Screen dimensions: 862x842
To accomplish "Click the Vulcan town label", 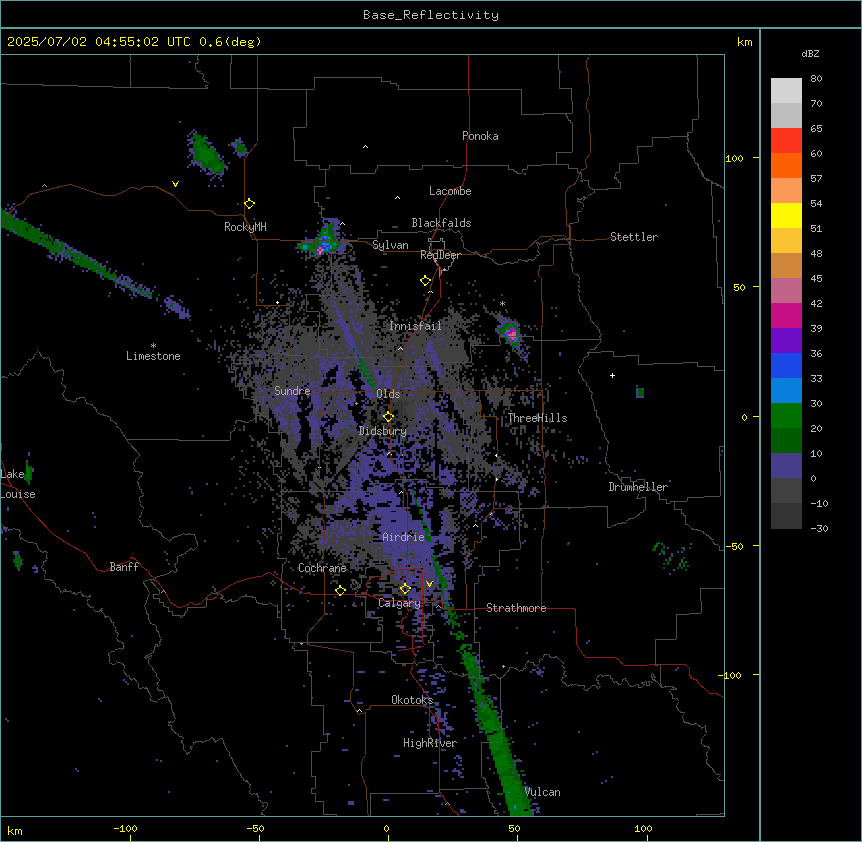I will [x=543, y=792].
